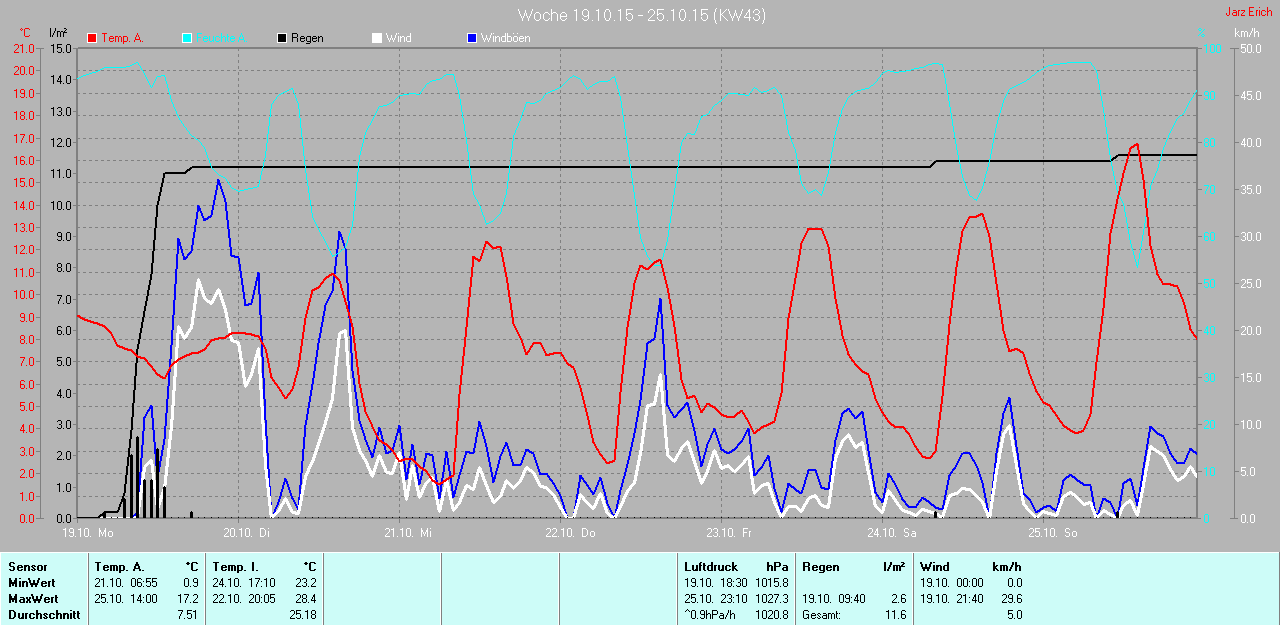Click the timestamp '19.10. 21:40'
Image resolution: width=1280 pixels, height=625 pixels.
[952, 599]
